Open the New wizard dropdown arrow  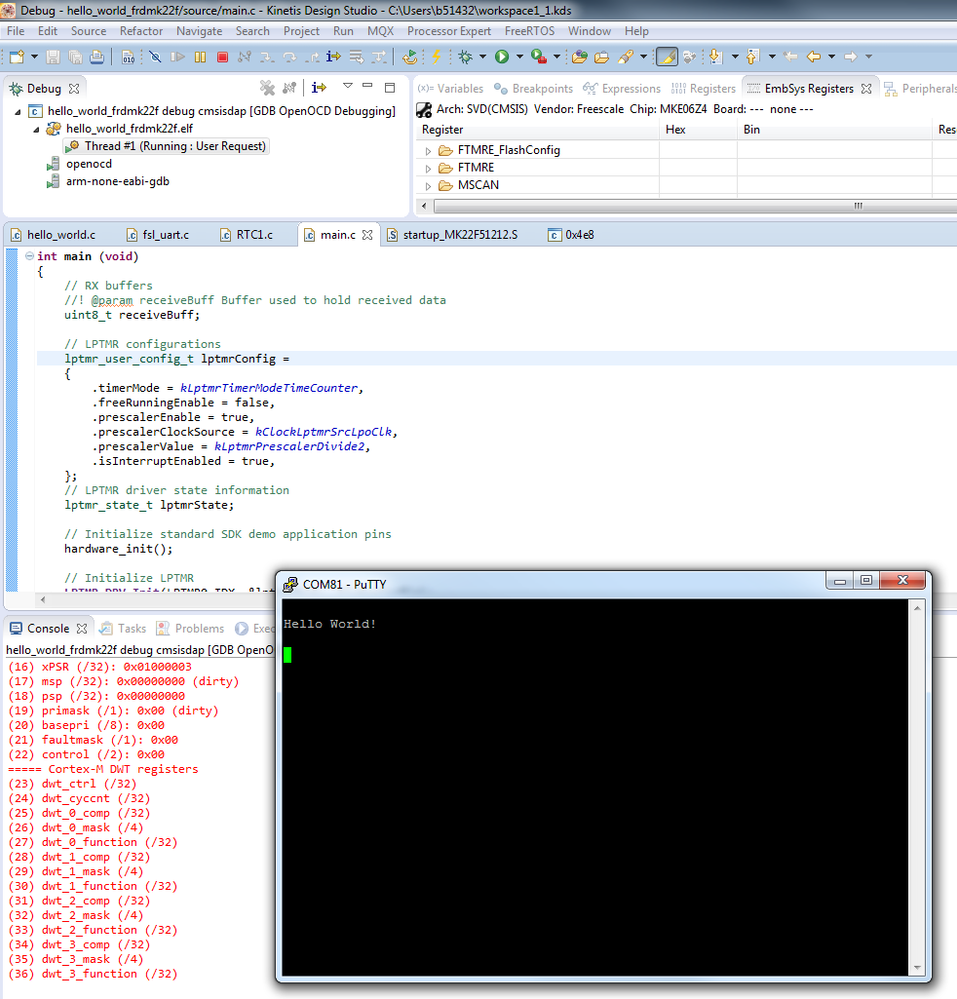click(x=34, y=57)
